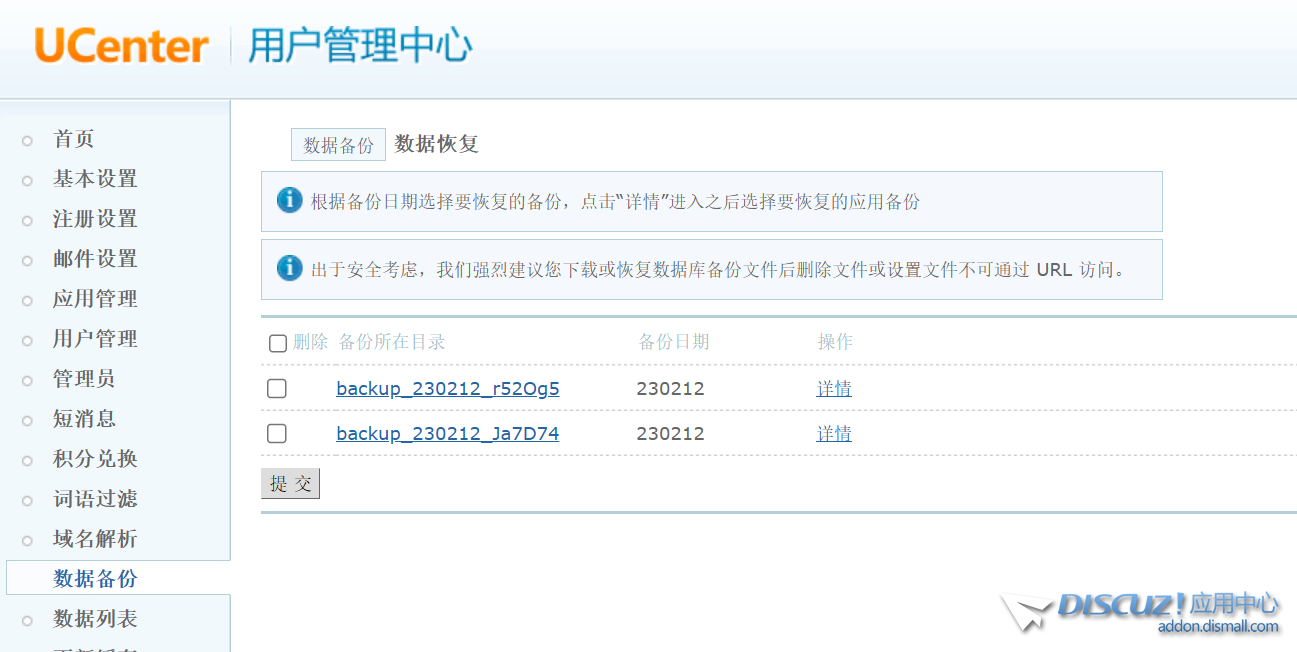Image resolution: width=1297 pixels, height=652 pixels.
Task: Select the 数据恢复 tab
Action: pos(437,144)
